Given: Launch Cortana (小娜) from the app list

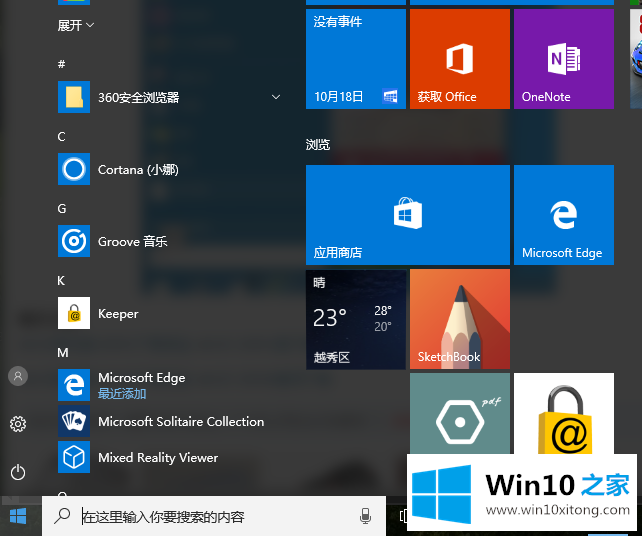Looking at the screenshot, I should 170,169.
